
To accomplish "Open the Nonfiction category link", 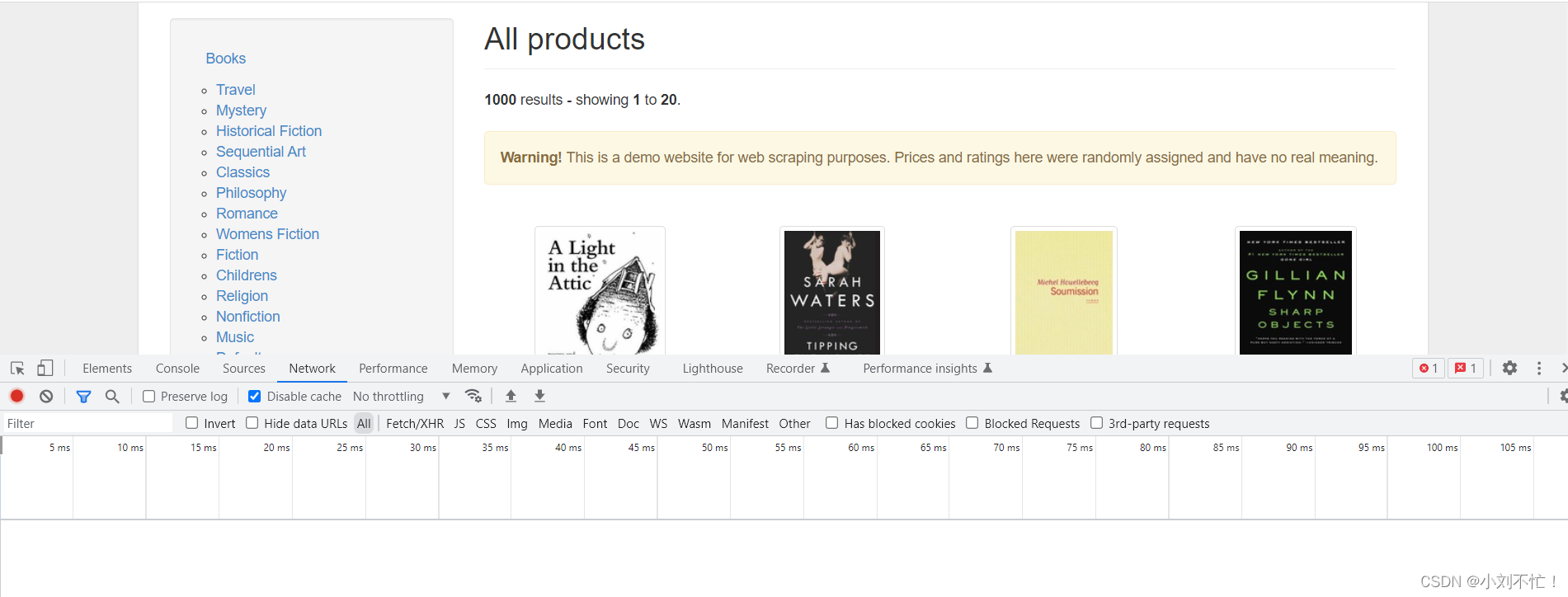I will 247,317.
